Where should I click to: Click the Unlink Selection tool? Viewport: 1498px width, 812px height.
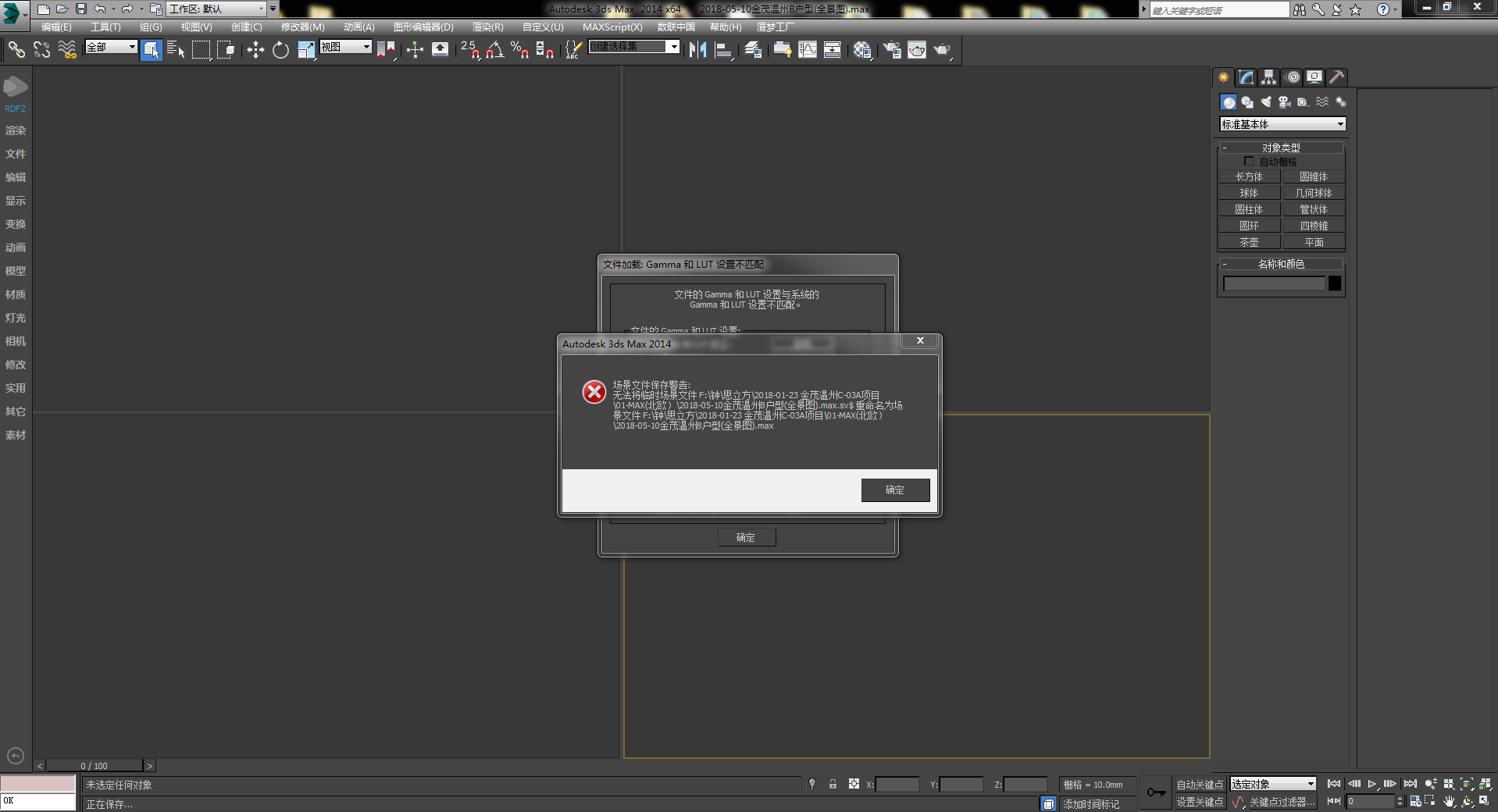pos(41,50)
